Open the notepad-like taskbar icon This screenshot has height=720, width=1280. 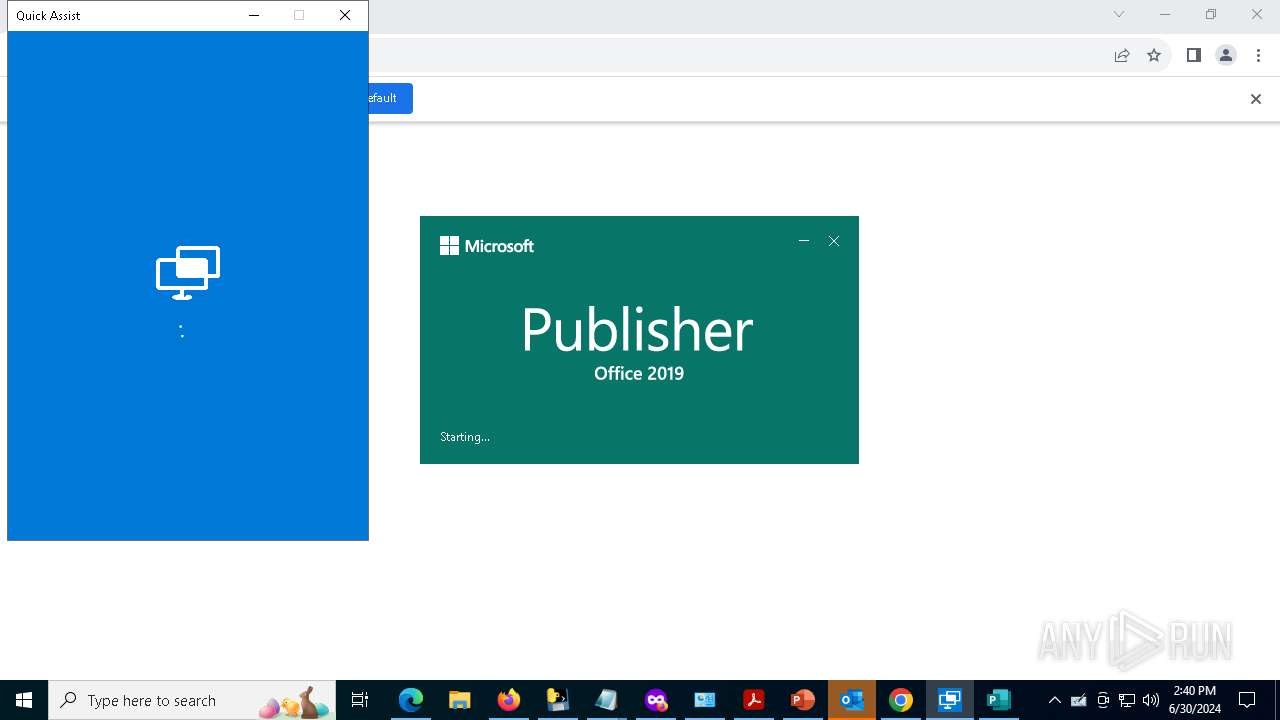coord(607,700)
